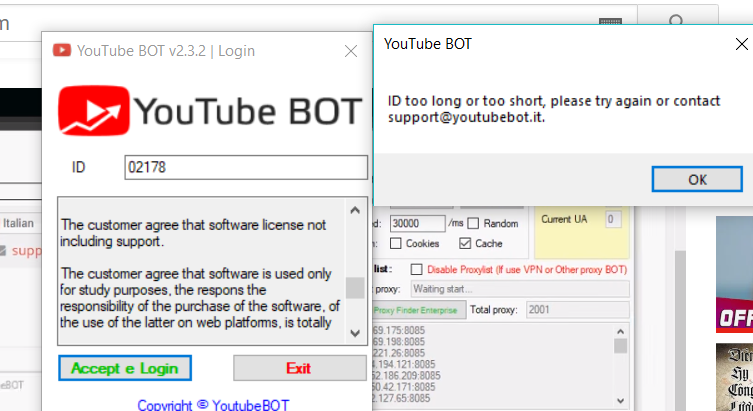This screenshot has width=753, height=411.
Task: Close the YouTube BOT Login window
Action: tap(351, 51)
